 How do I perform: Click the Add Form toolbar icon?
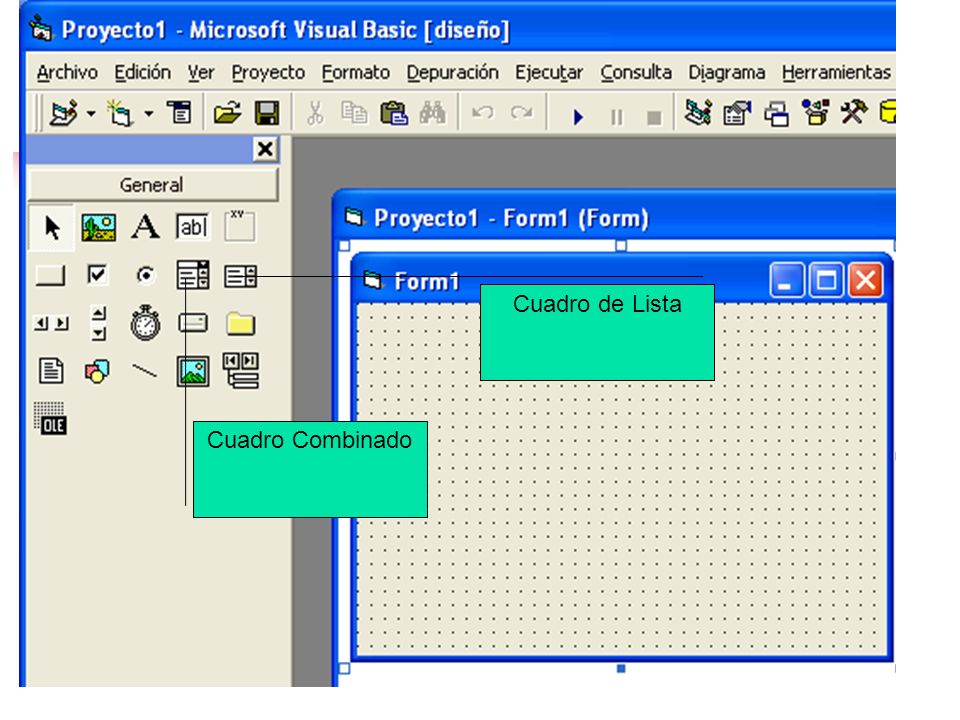119,113
